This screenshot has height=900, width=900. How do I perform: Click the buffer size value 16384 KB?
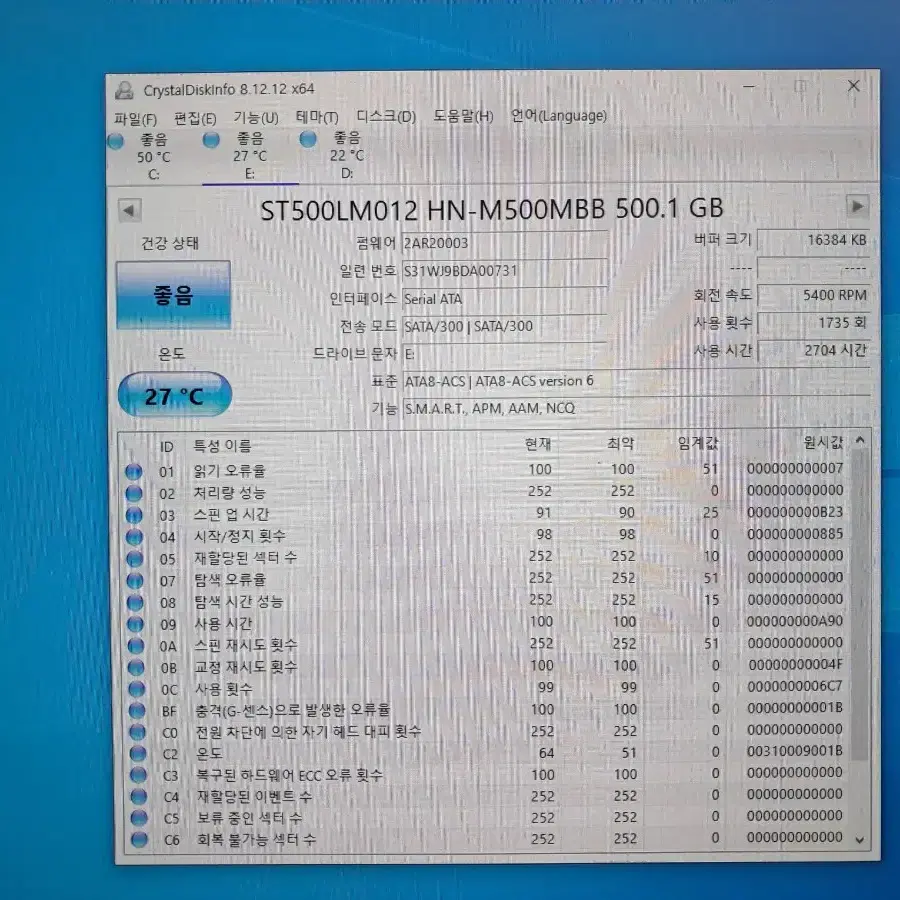click(814, 240)
